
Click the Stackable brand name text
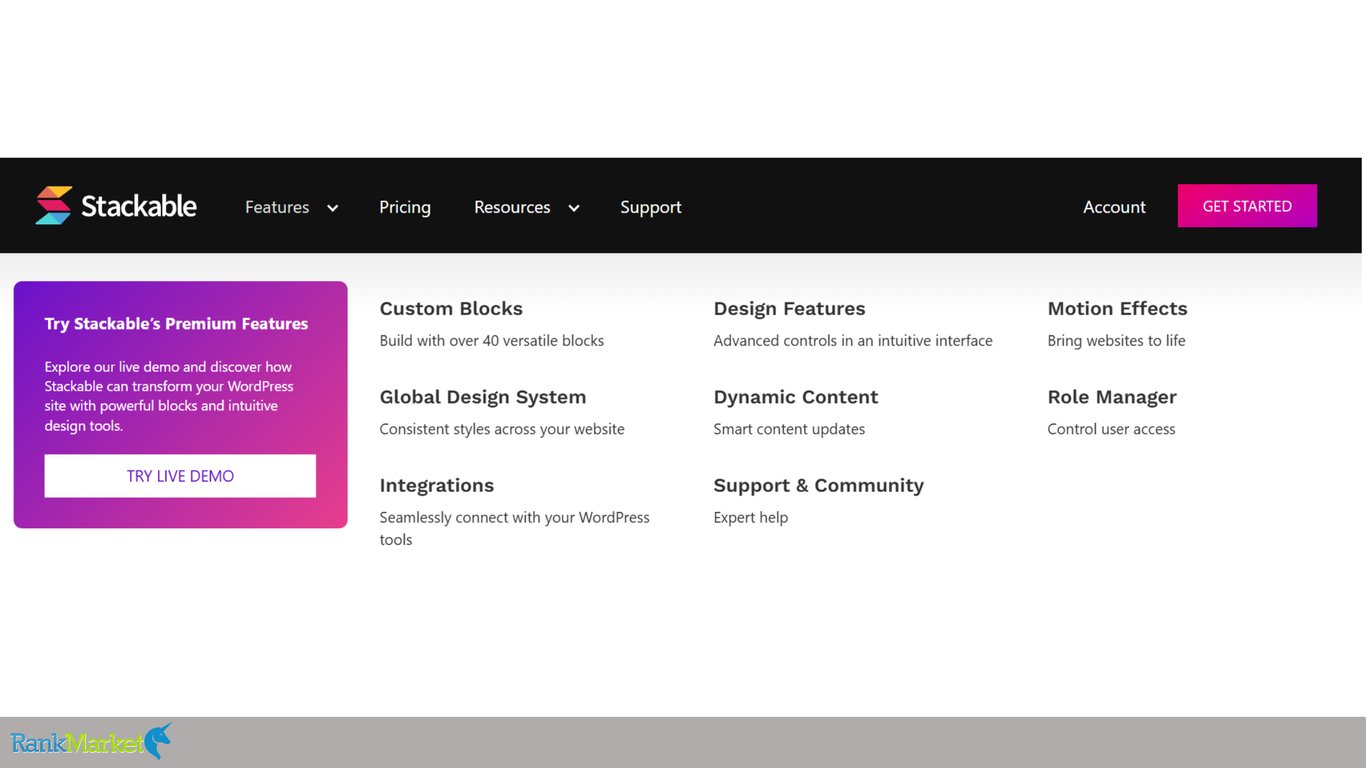click(x=139, y=206)
